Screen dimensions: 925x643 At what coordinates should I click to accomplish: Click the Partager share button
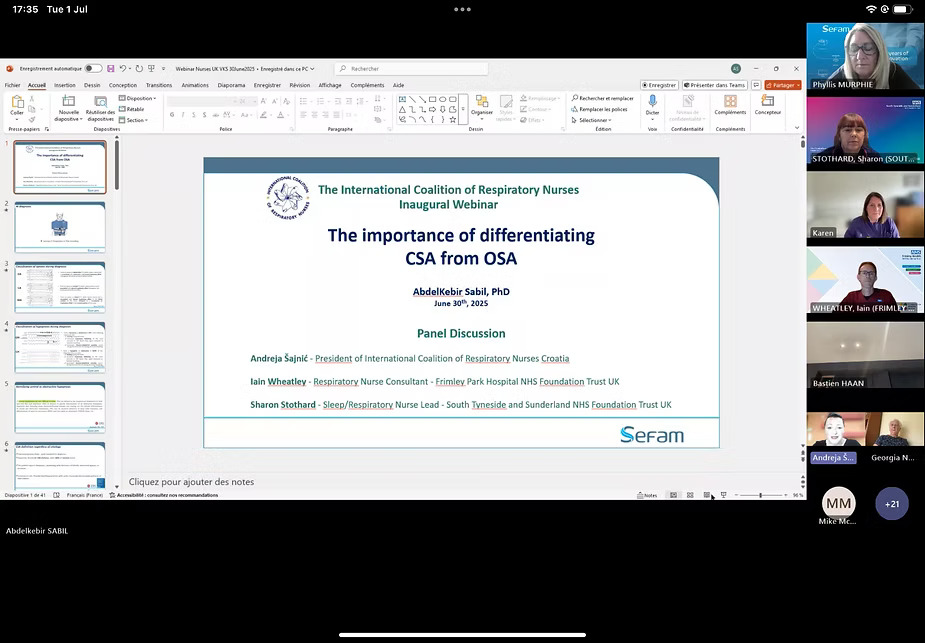click(x=782, y=85)
